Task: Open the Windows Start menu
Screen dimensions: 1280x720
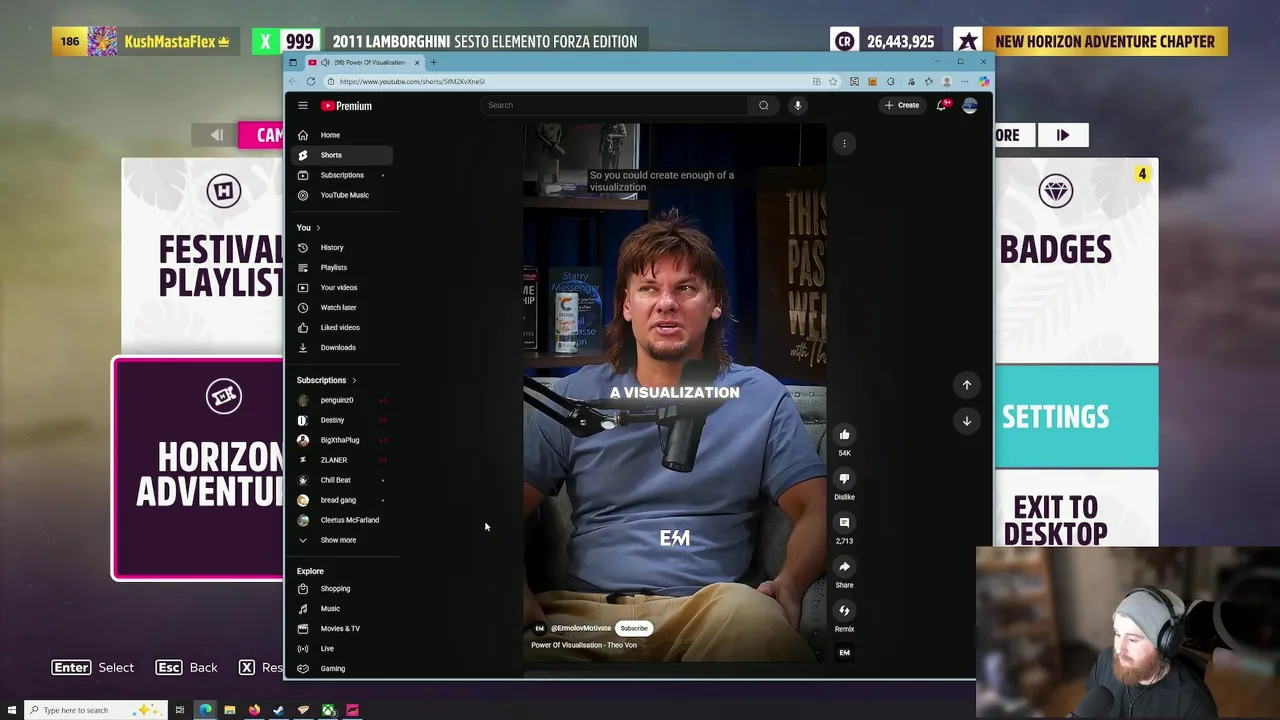Action: (12, 710)
